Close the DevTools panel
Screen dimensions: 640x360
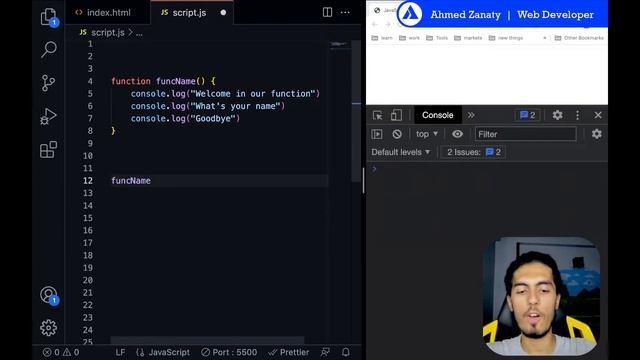(x=598, y=115)
